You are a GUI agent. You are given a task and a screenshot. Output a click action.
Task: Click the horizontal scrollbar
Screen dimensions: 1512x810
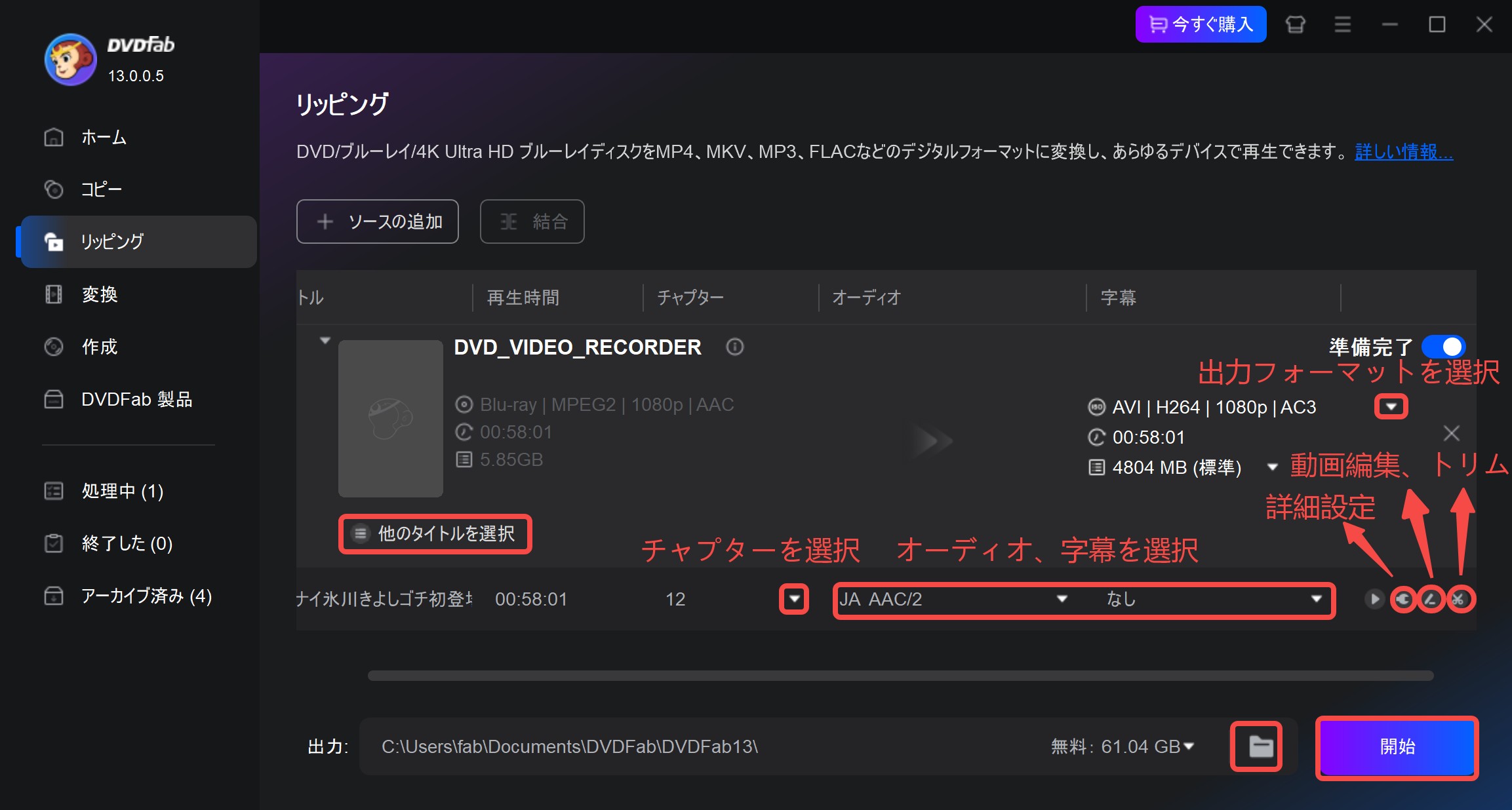coord(900,676)
